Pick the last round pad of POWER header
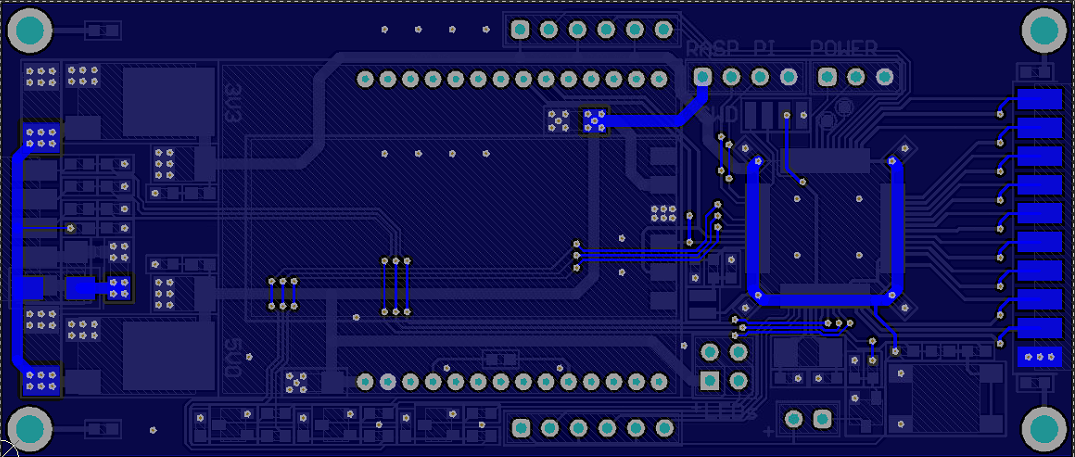This screenshot has height=457, width=1075. click(885, 77)
